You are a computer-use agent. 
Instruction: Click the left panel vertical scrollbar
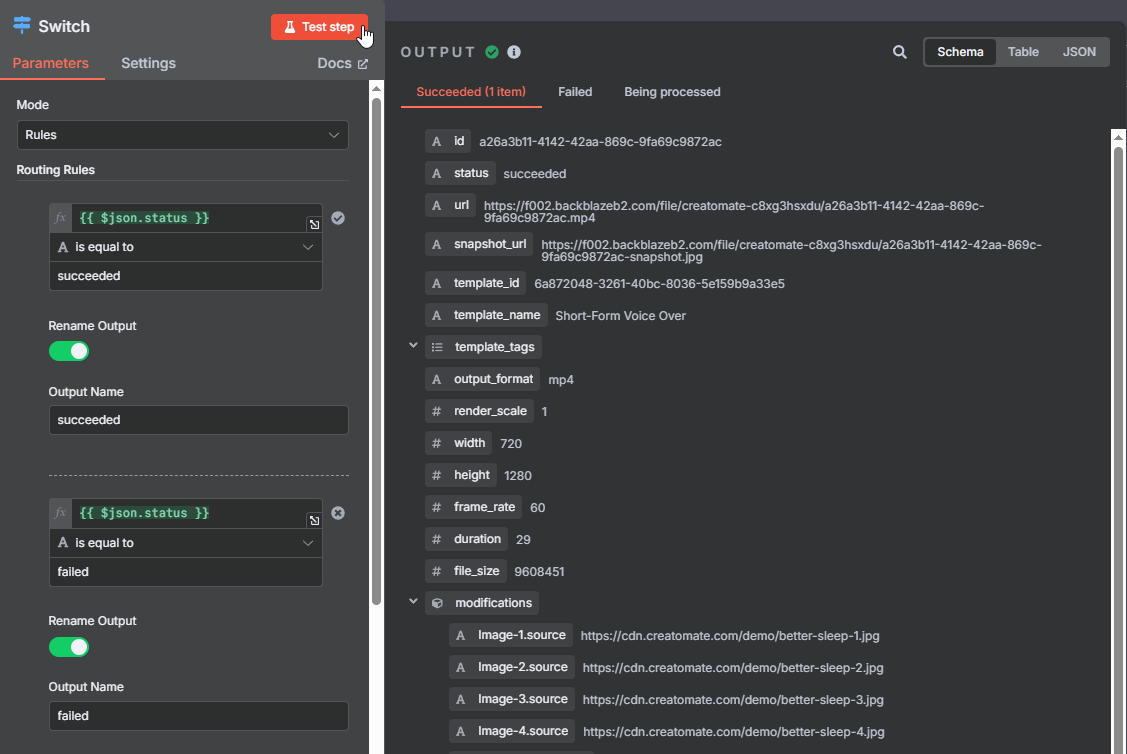[376, 350]
